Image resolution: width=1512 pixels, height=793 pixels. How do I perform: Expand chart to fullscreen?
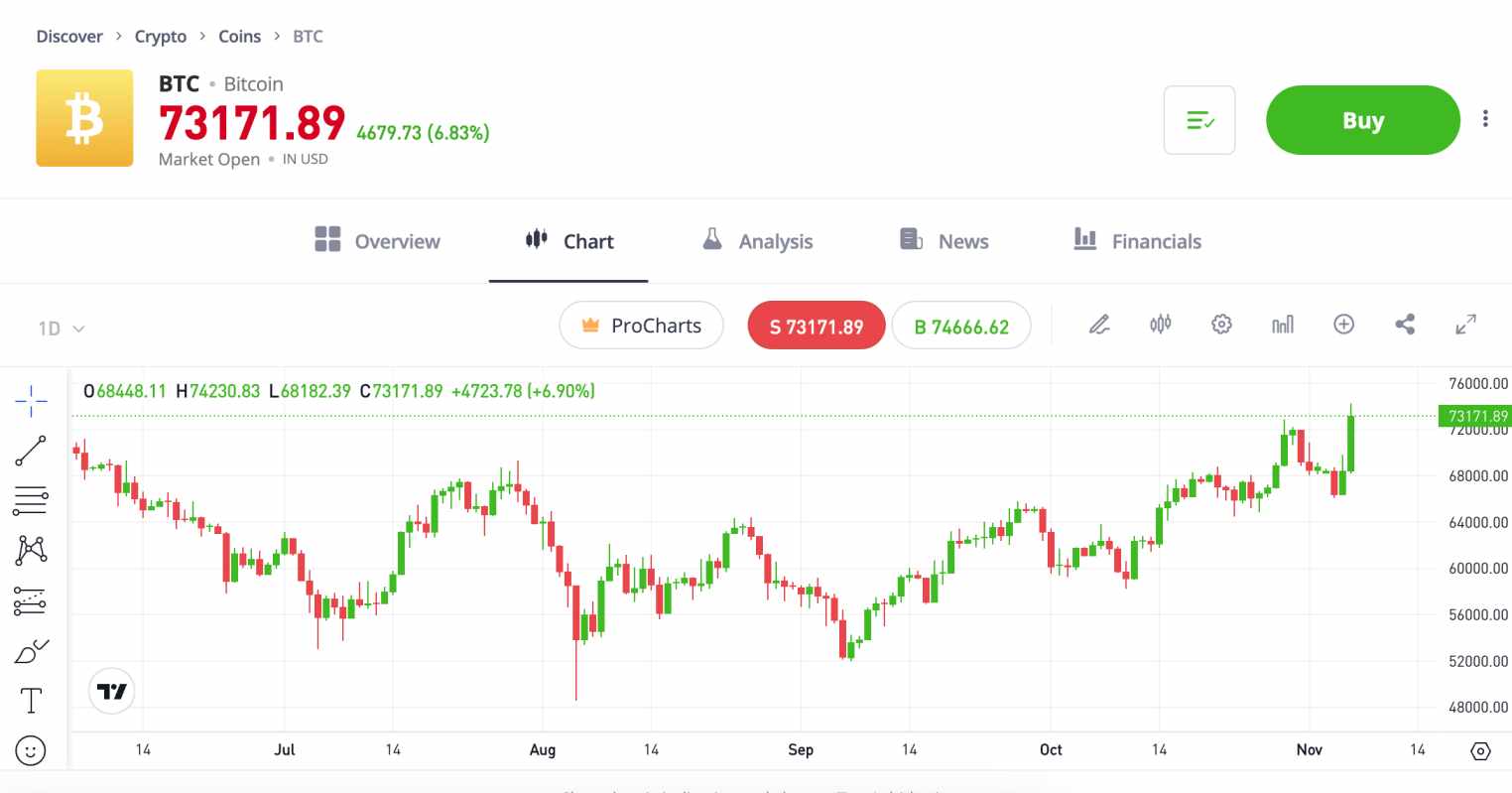coord(1465,325)
